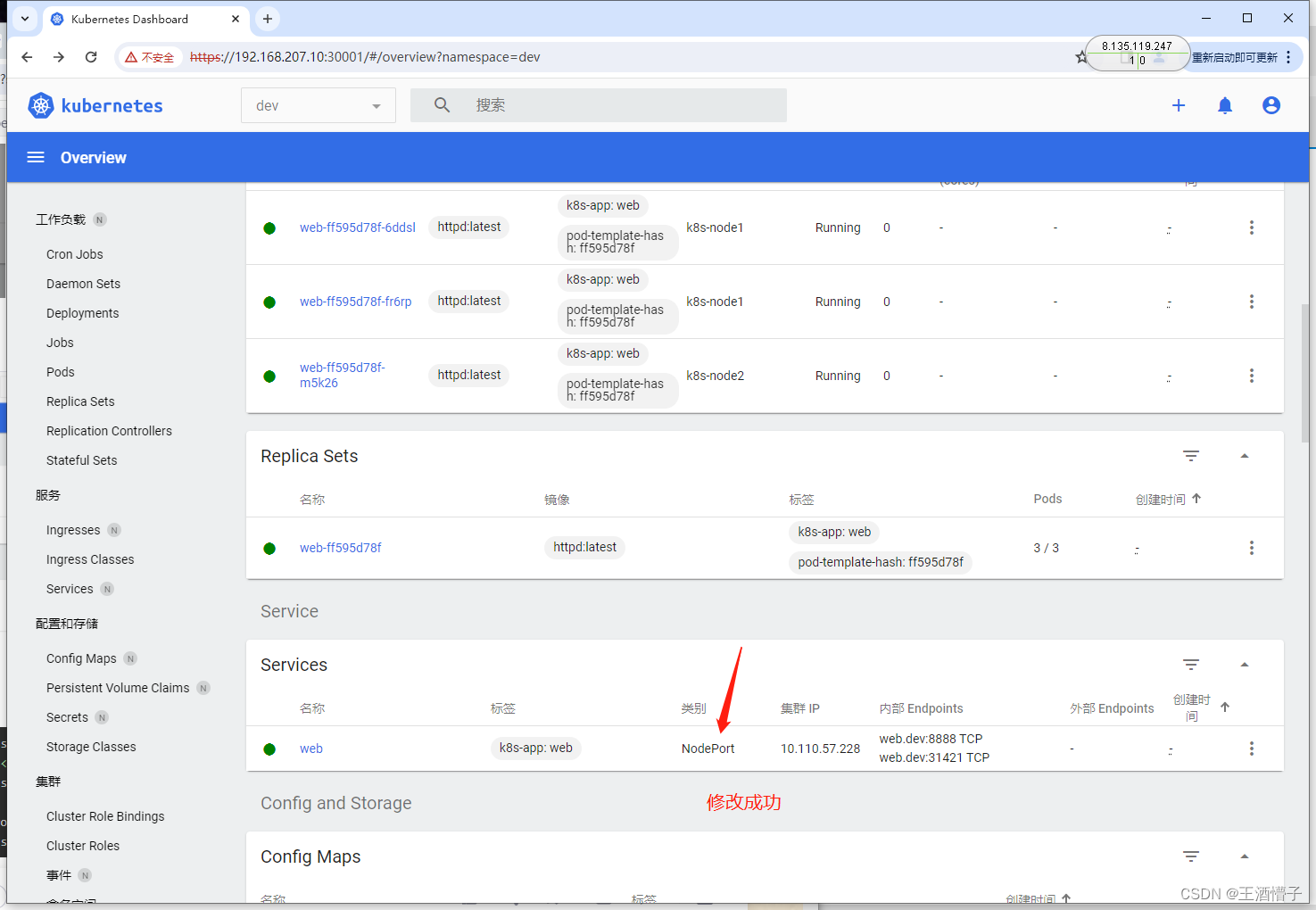Image resolution: width=1316 pixels, height=910 pixels.
Task: Collapse the Replica Sets card
Action: [x=1245, y=456]
